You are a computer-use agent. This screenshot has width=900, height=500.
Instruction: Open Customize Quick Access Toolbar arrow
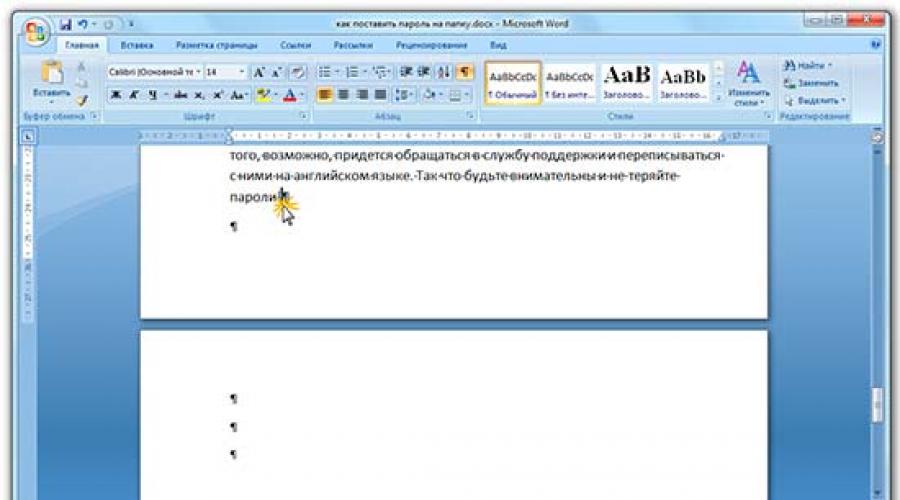(x=131, y=24)
